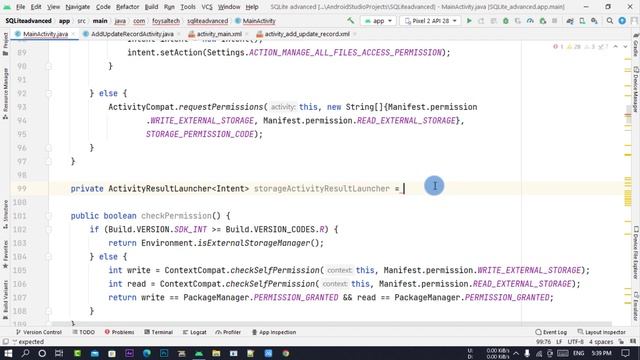The width and height of the screenshot is (640, 360).
Task: Open Resource Manager side panel
Action: pyautogui.click(x=5, y=93)
